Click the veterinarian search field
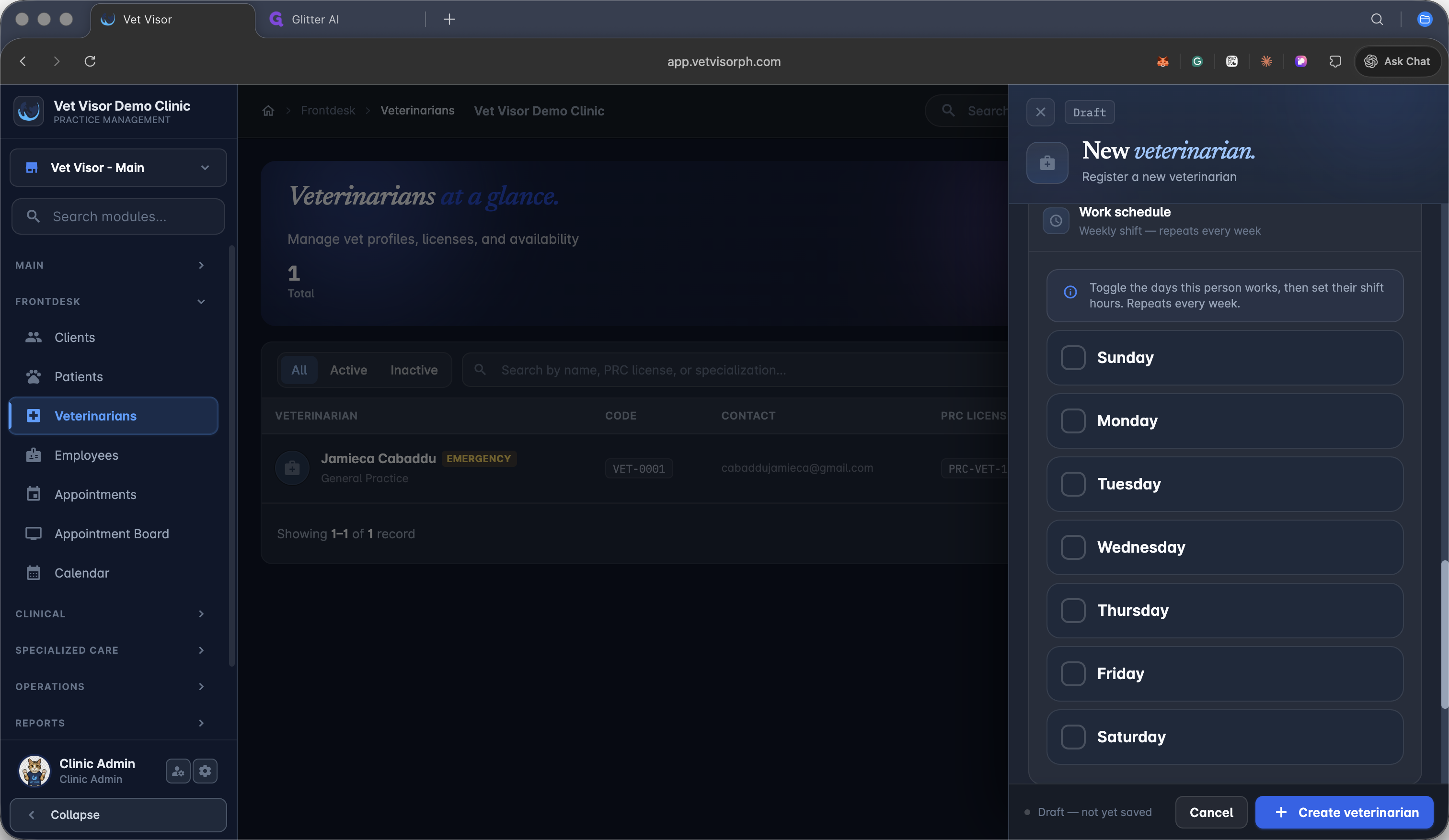 [x=736, y=370]
